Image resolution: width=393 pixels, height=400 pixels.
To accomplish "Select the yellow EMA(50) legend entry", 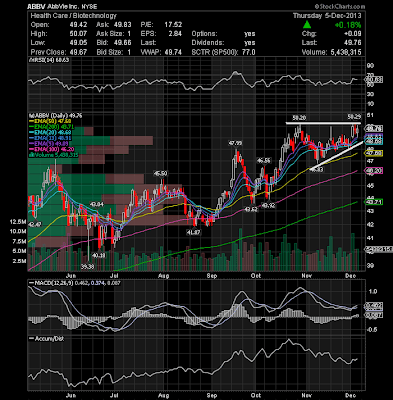I will point(51,121).
